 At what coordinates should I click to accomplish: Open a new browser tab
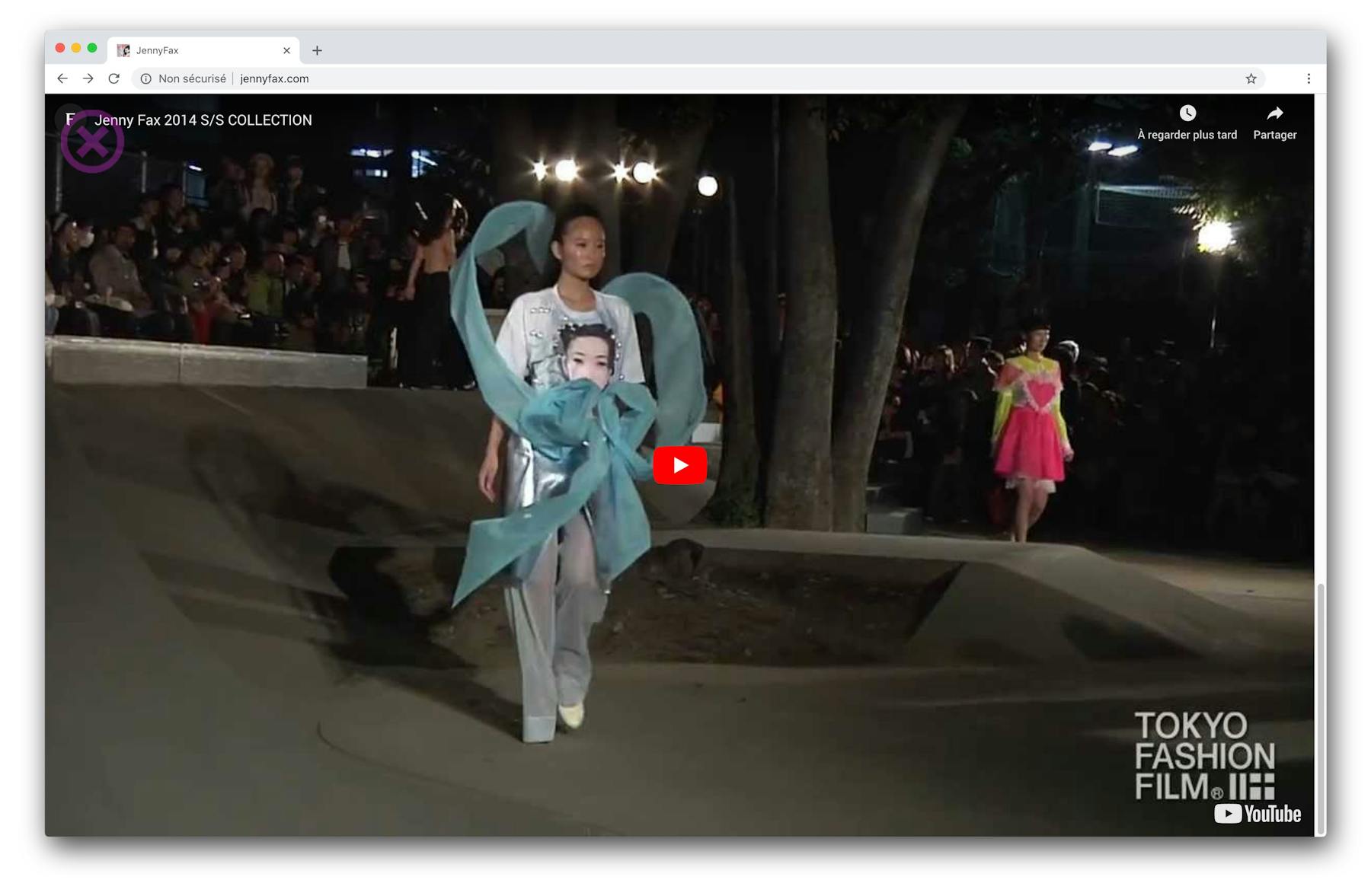point(318,50)
